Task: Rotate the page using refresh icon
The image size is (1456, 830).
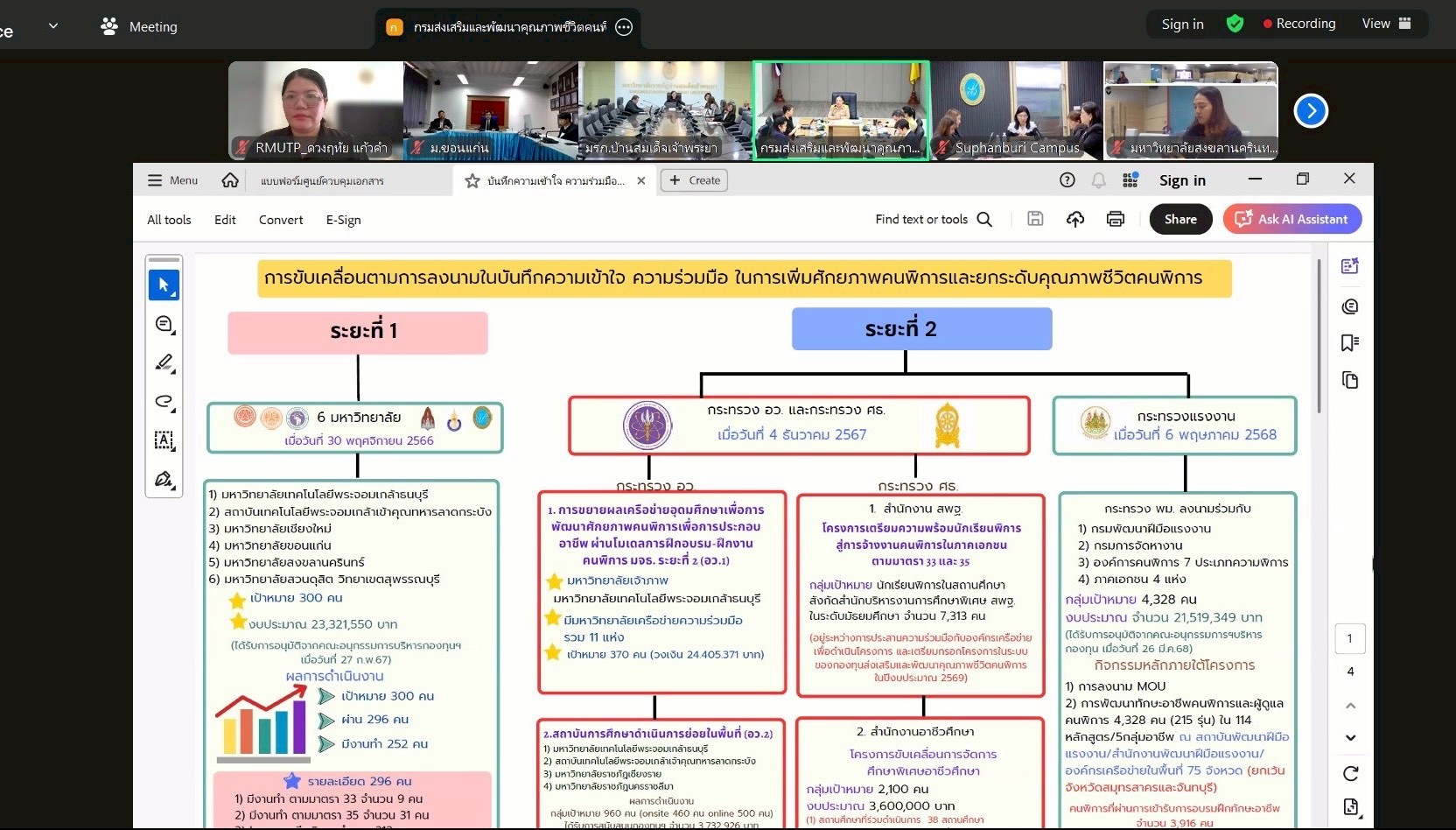Action: (1350, 773)
